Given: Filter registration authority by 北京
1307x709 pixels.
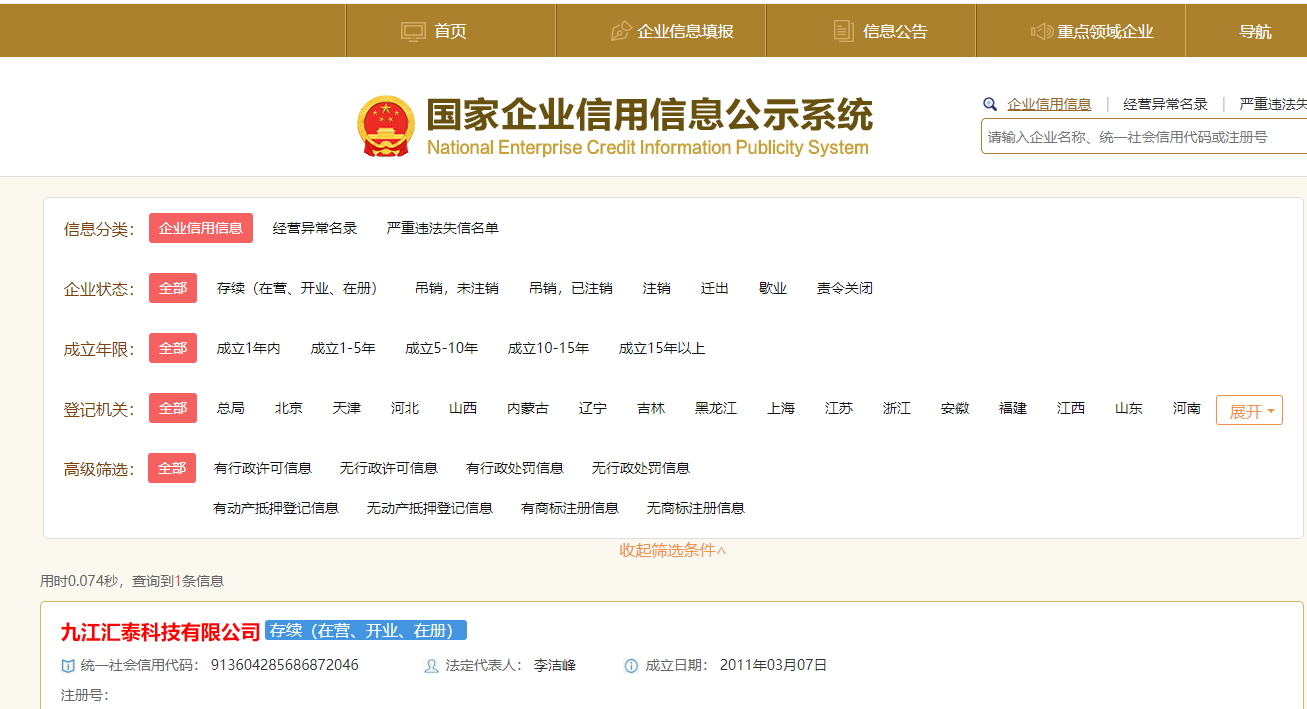Looking at the screenshot, I should pyautogui.click(x=289, y=408).
